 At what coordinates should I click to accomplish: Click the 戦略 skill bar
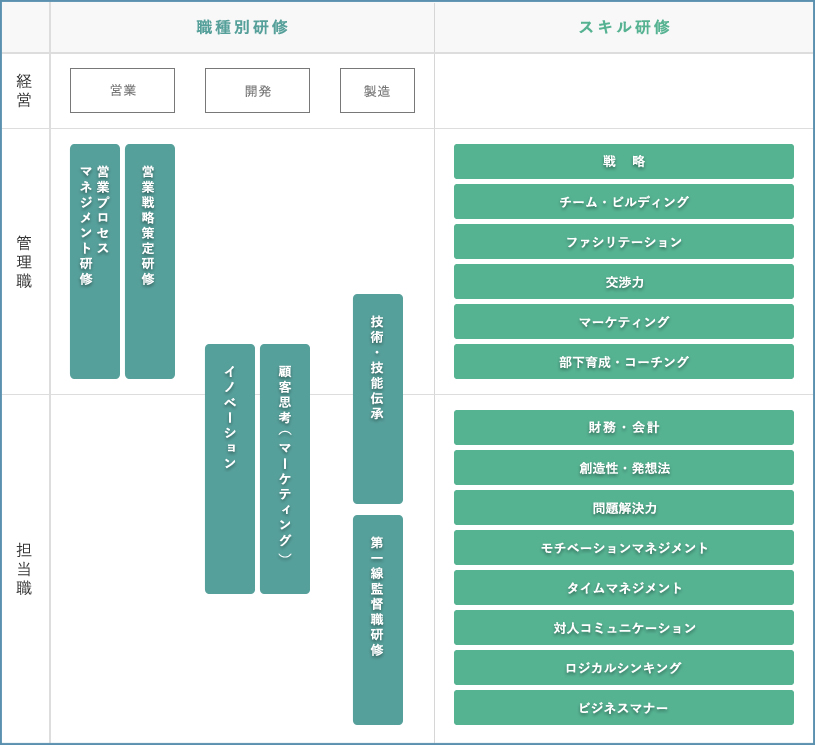click(x=624, y=161)
